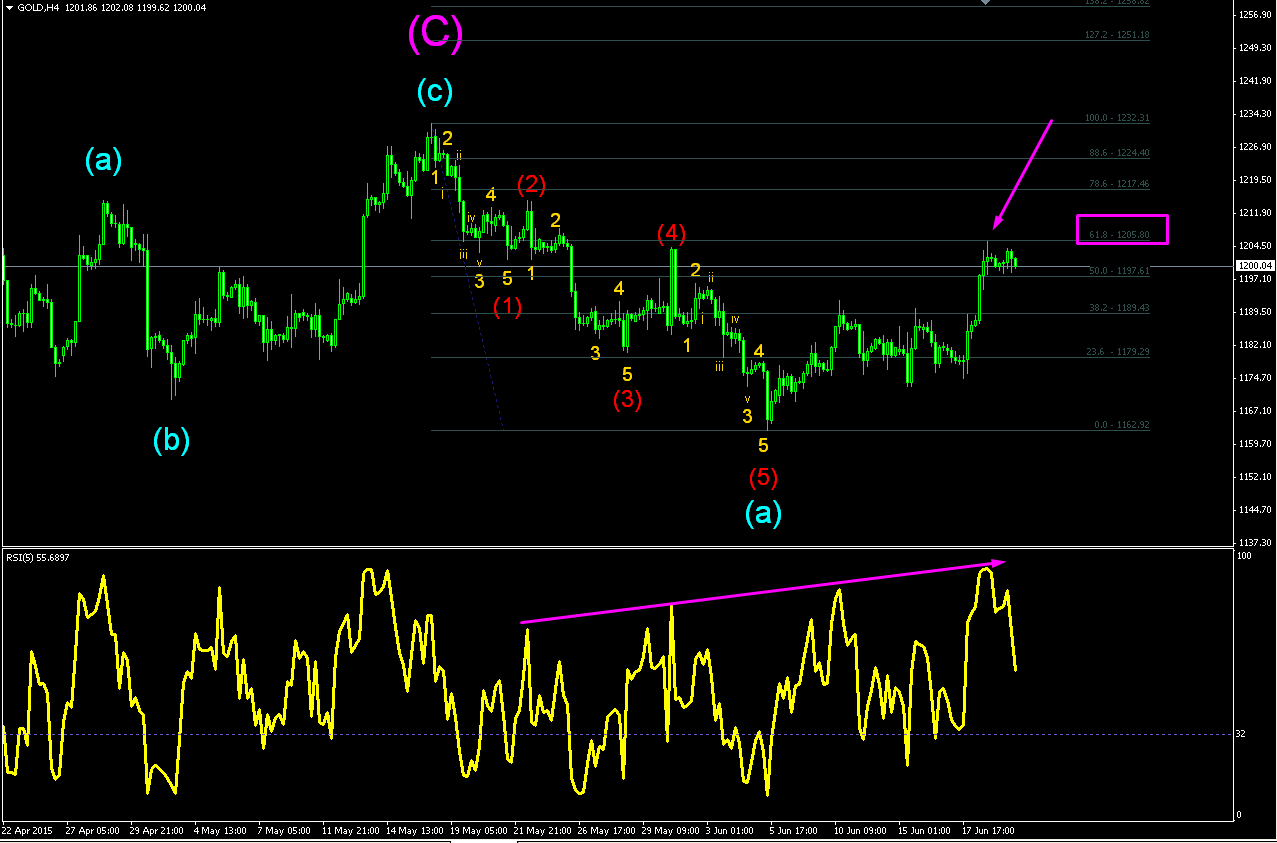The image size is (1277, 843).
Task: Click 1137.30 on the price axis
Action: pyautogui.click(x=1254, y=543)
